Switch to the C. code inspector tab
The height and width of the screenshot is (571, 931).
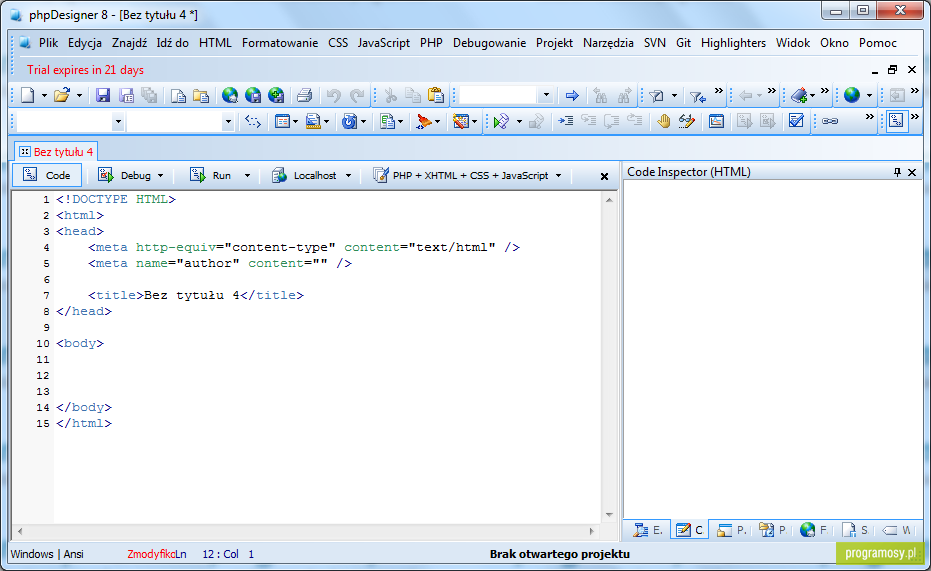[x=689, y=529]
